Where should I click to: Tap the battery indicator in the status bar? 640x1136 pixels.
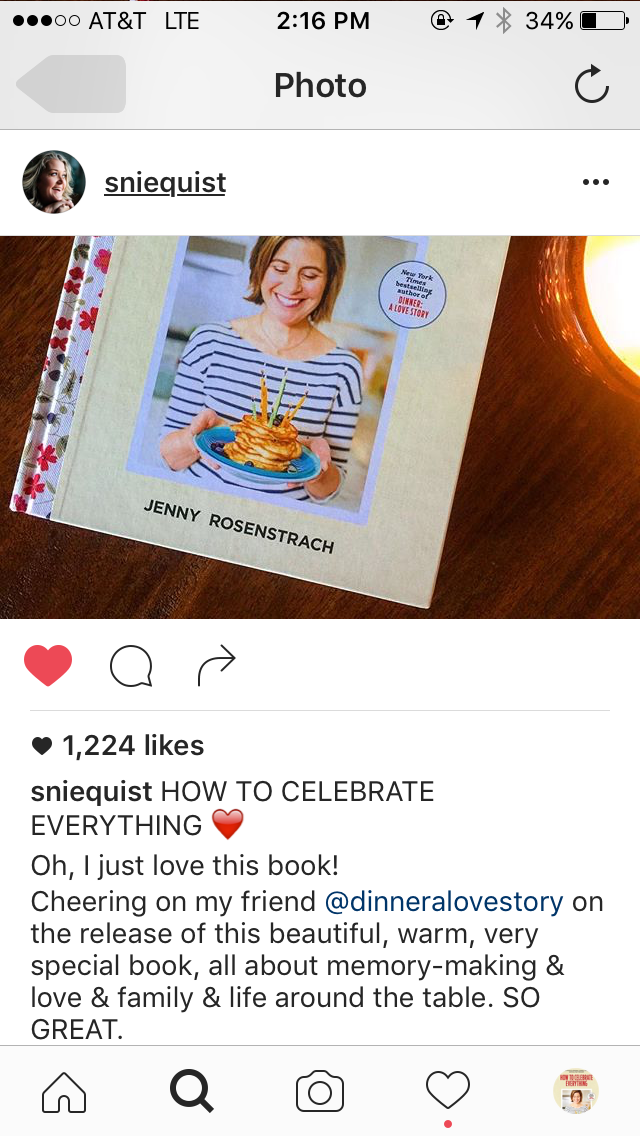(604, 21)
